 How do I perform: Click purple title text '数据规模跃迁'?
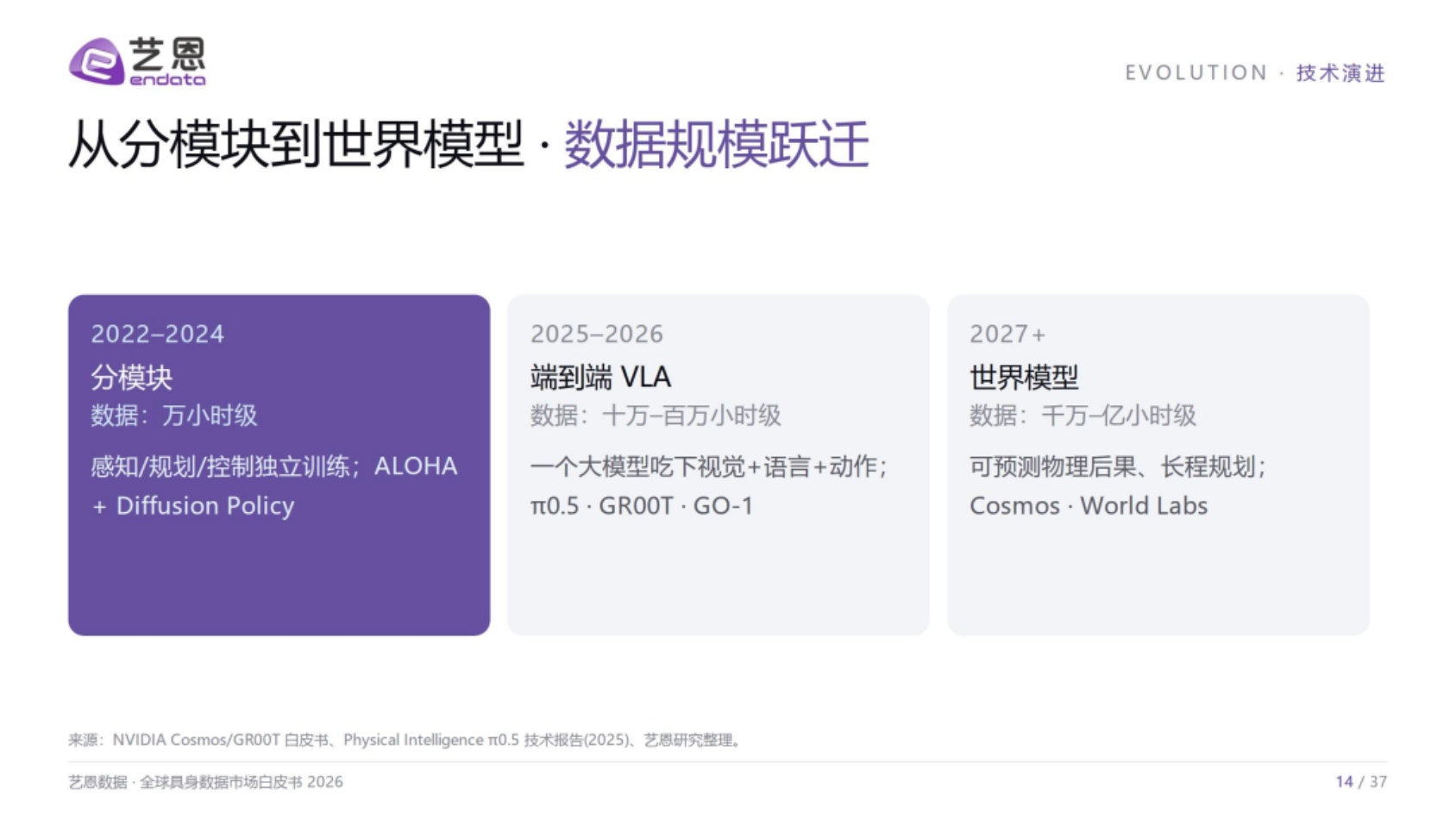(x=716, y=144)
